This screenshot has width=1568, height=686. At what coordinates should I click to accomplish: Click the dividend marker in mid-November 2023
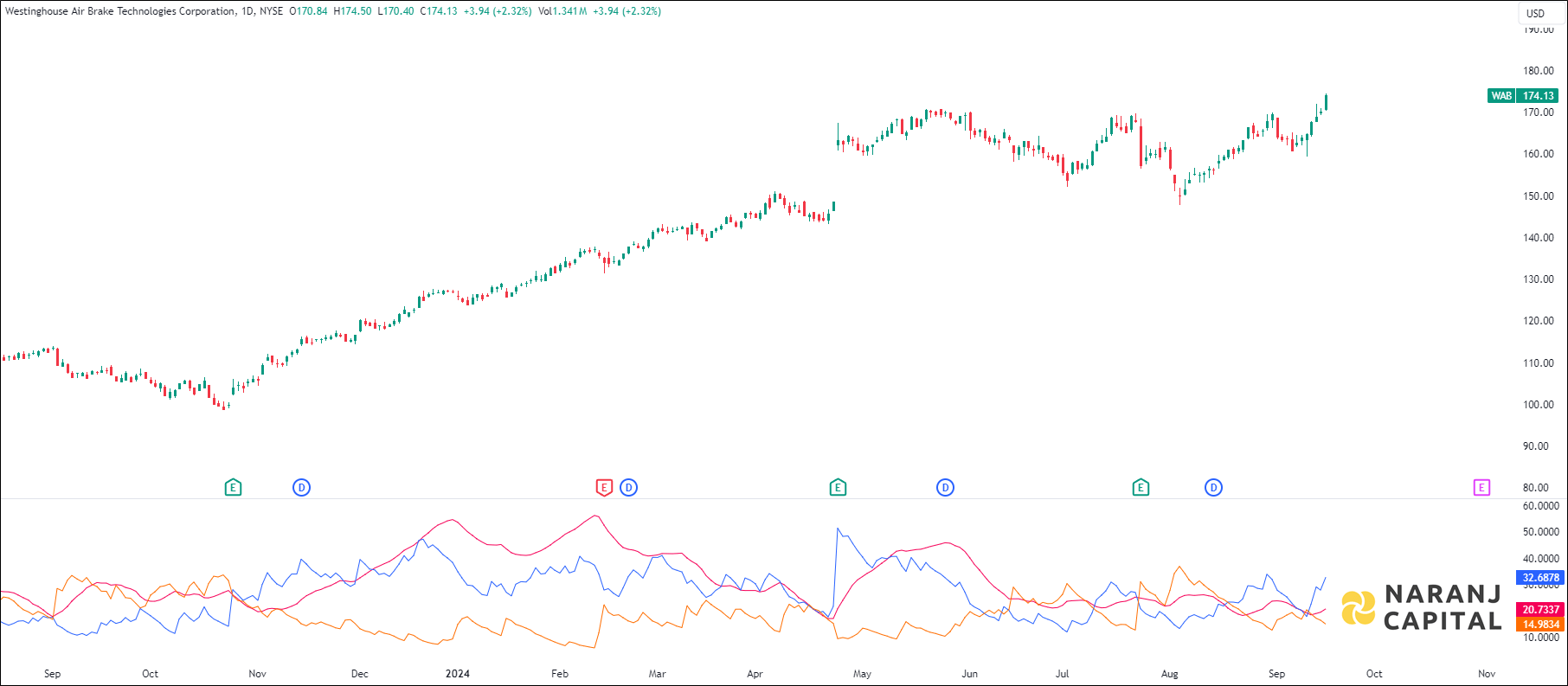[301, 488]
